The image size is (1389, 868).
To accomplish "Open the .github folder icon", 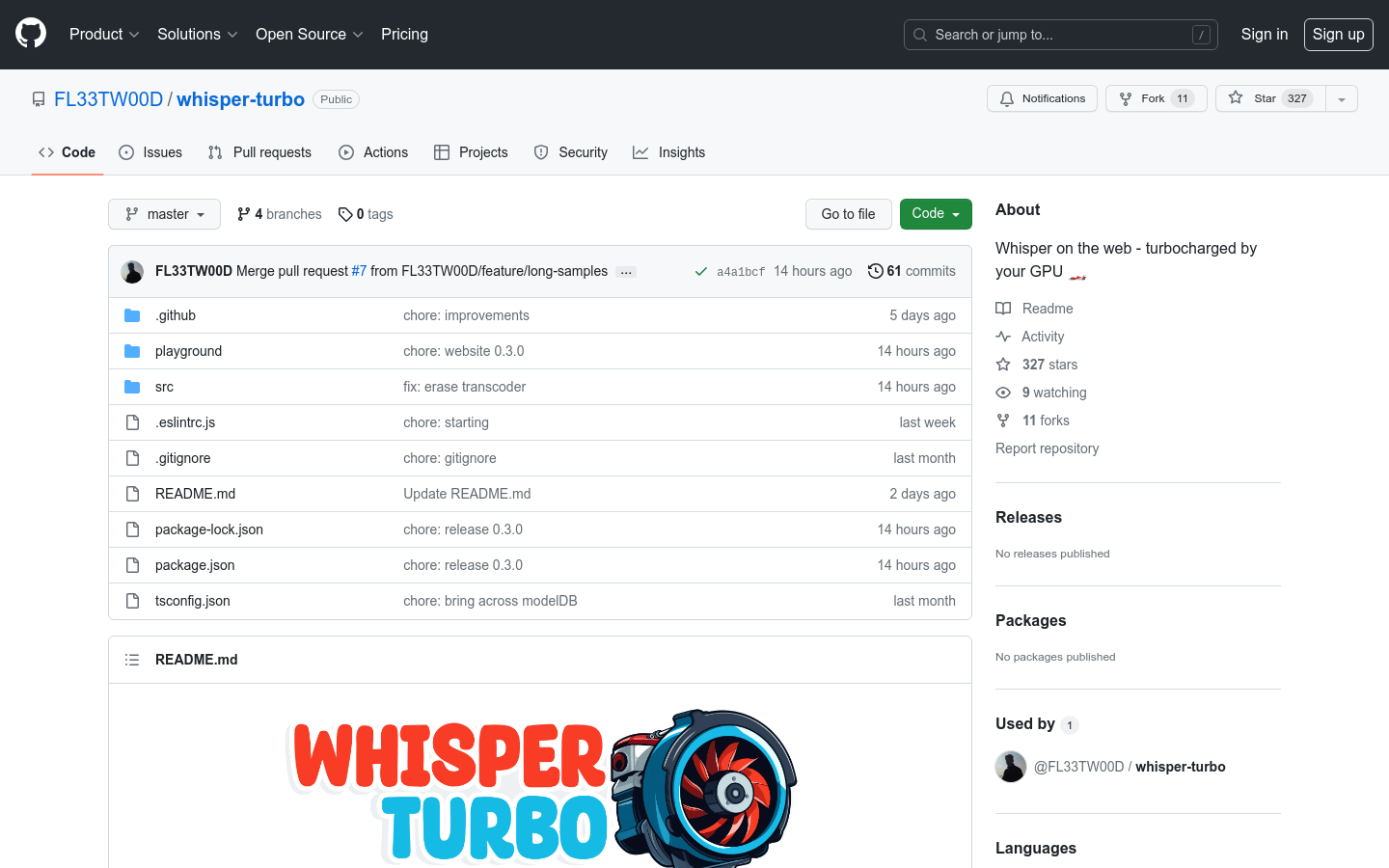I will (132, 315).
